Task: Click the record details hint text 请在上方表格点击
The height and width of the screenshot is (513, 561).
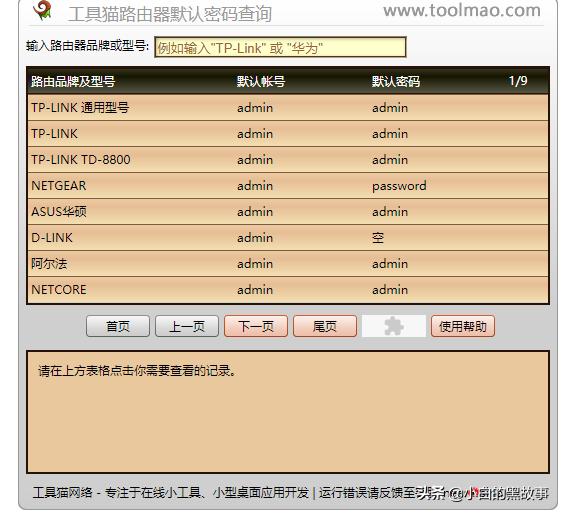Action: (x=137, y=371)
